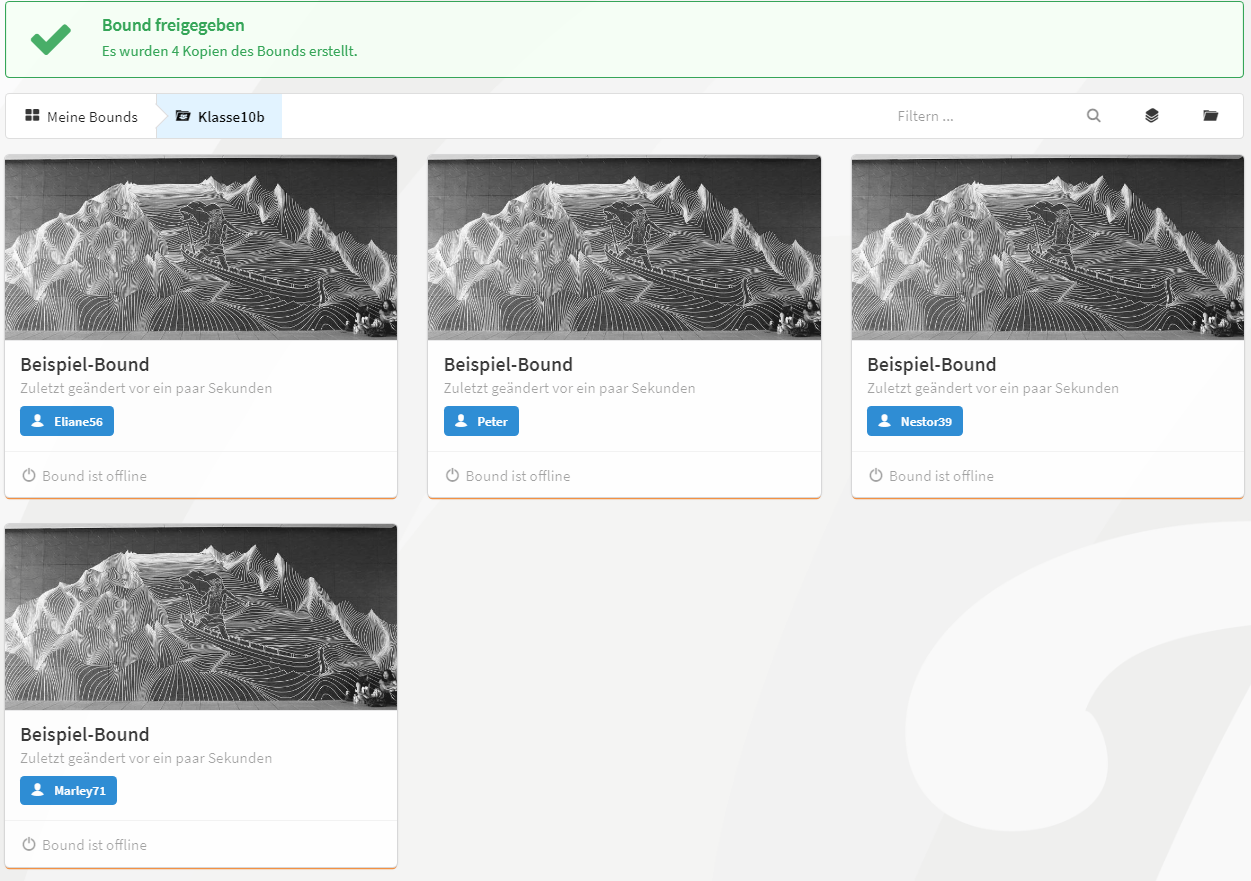This screenshot has height=881, width=1251.
Task: Click user icon on Marley71 badge
Action: point(38,790)
